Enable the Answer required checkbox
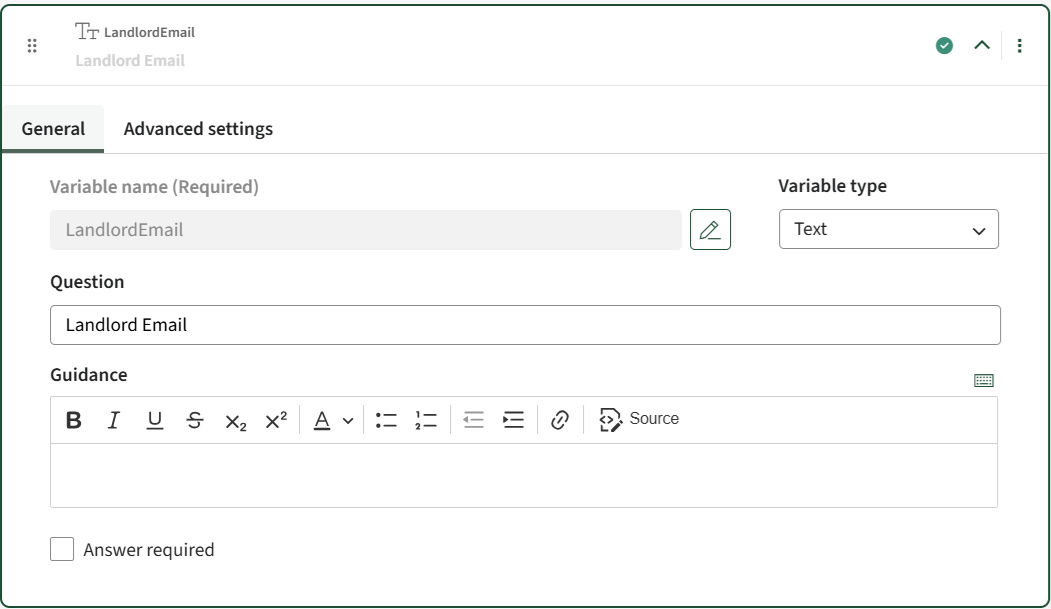 pos(62,549)
